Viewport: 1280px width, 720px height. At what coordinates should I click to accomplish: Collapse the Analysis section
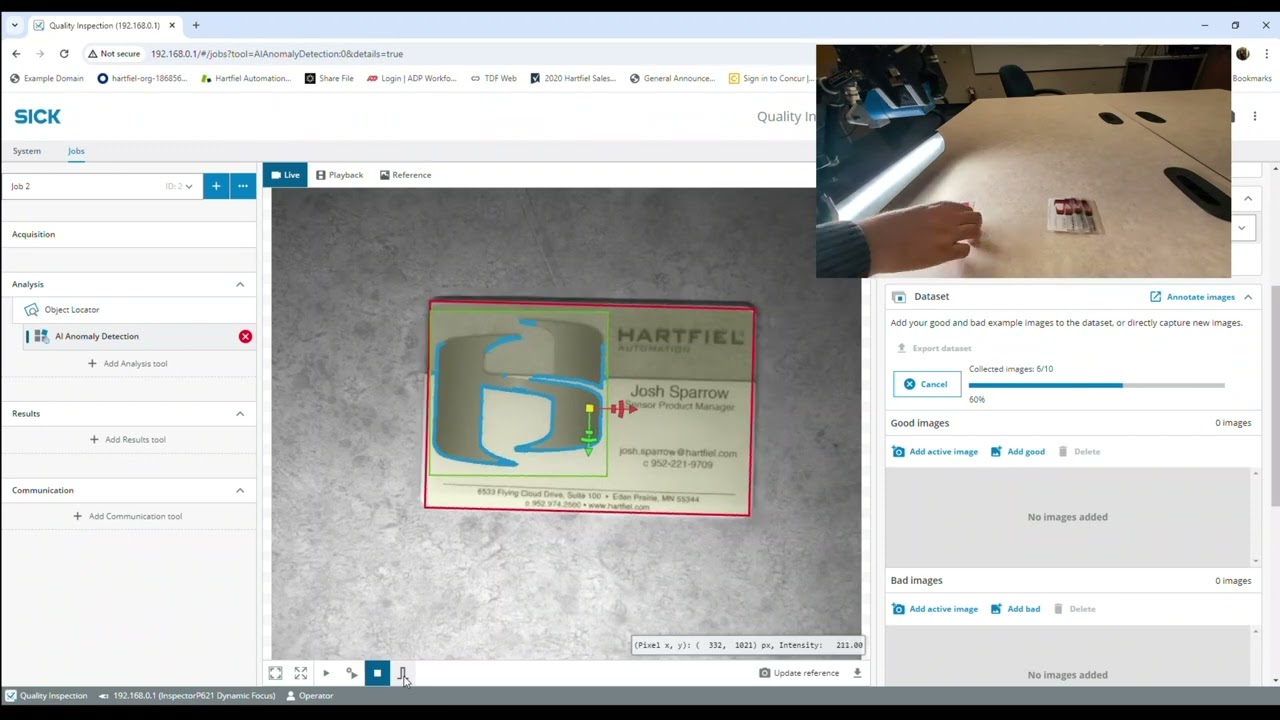240,285
